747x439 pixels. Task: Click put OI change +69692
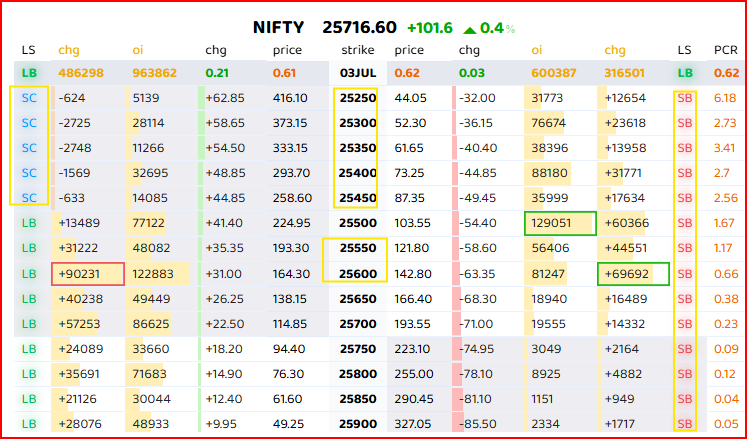tap(626, 274)
